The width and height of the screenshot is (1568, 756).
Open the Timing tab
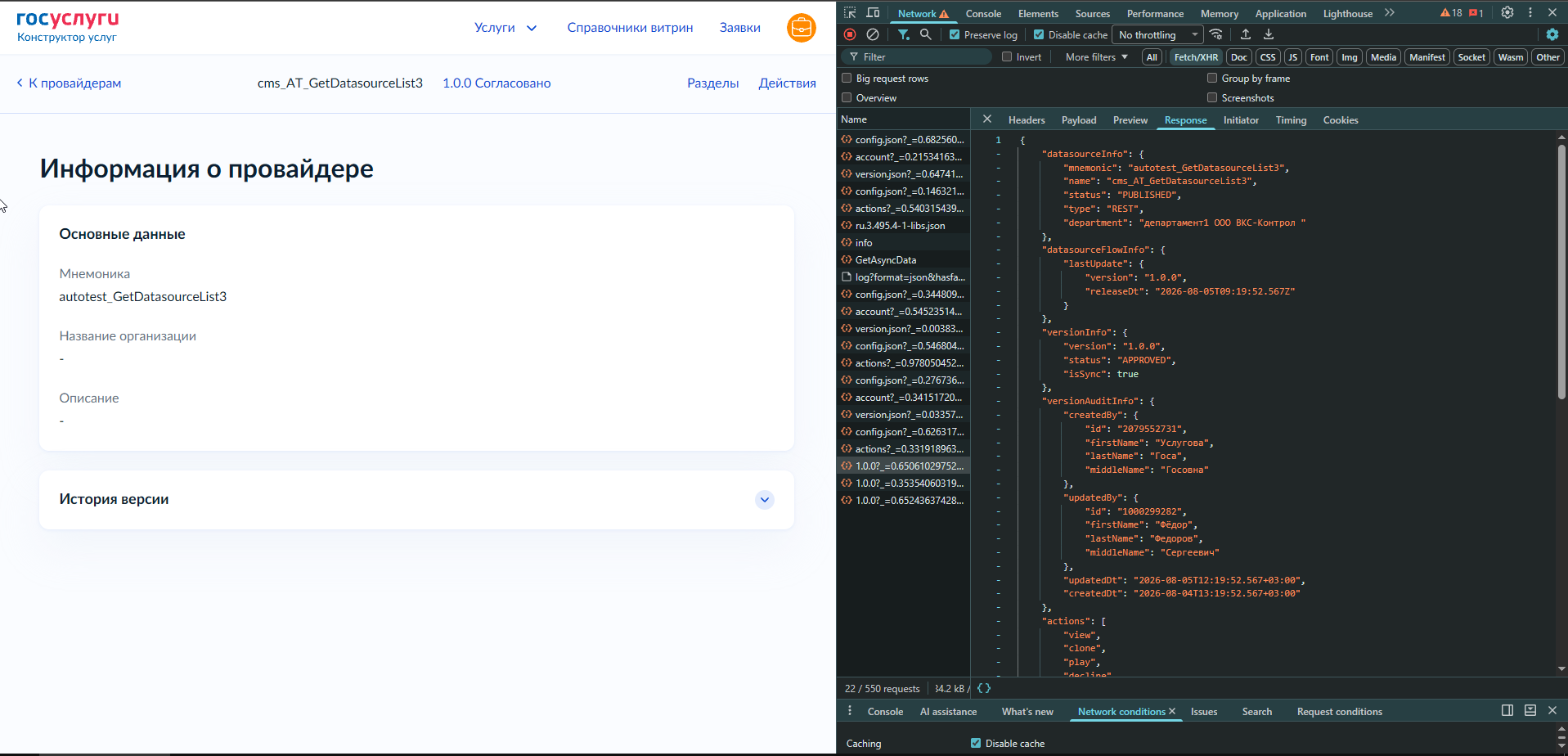[1291, 119]
